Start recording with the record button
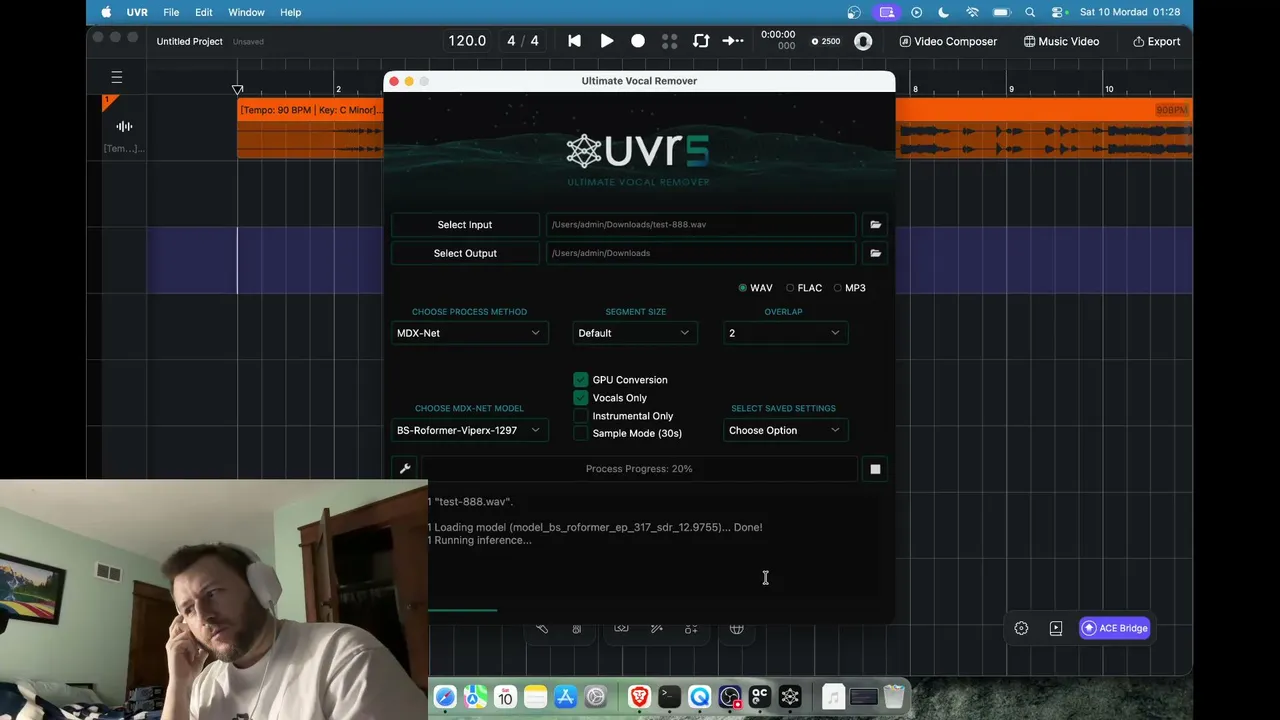 click(638, 41)
